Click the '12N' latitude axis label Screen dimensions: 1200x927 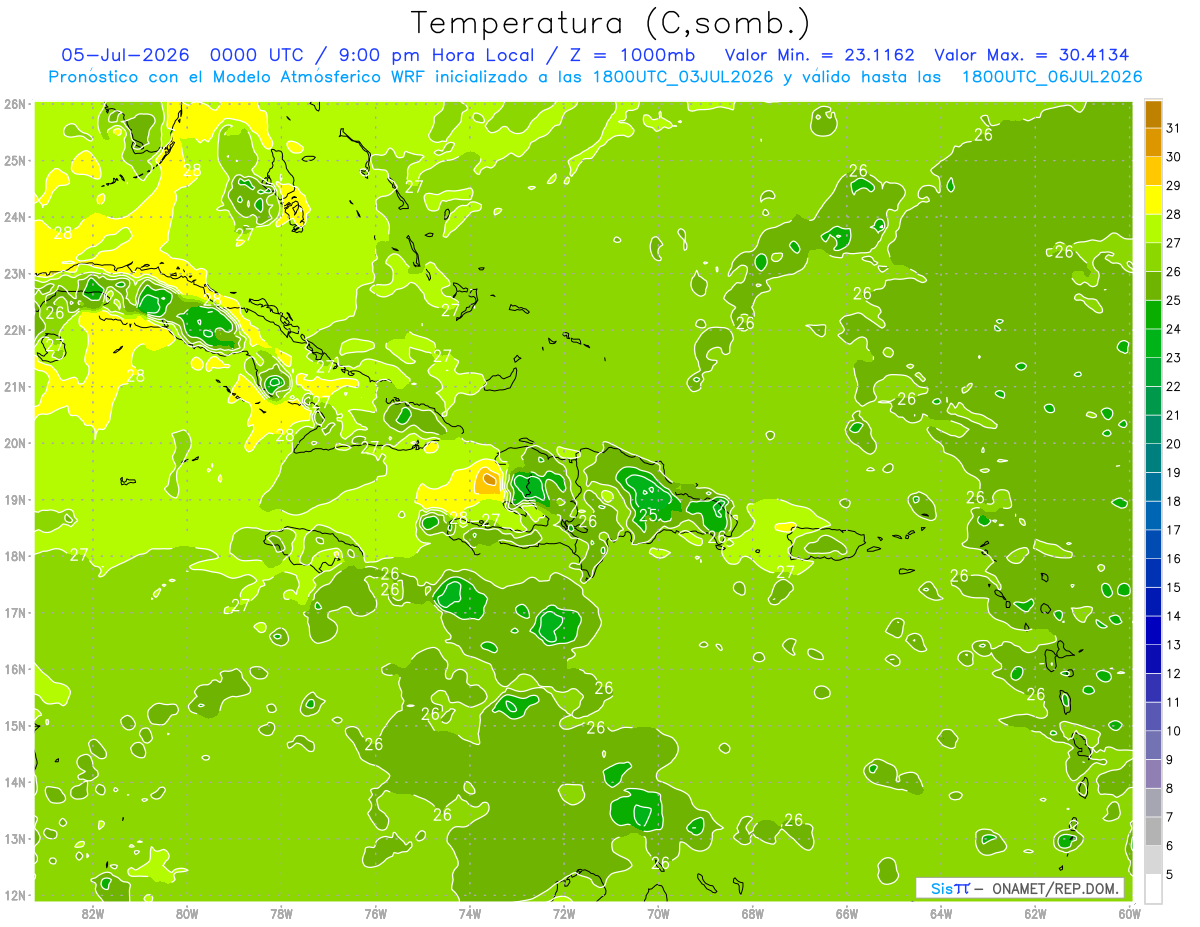[15, 895]
